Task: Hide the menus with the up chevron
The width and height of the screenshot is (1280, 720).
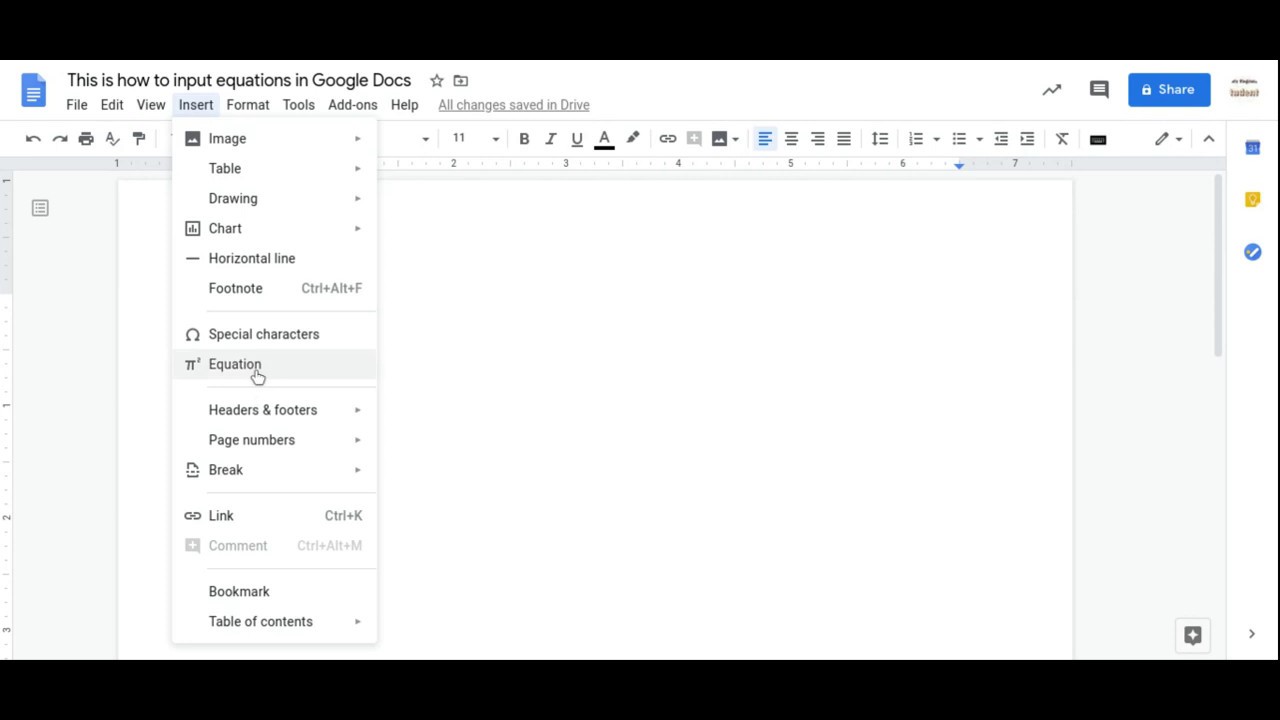Action: (x=1209, y=139)
